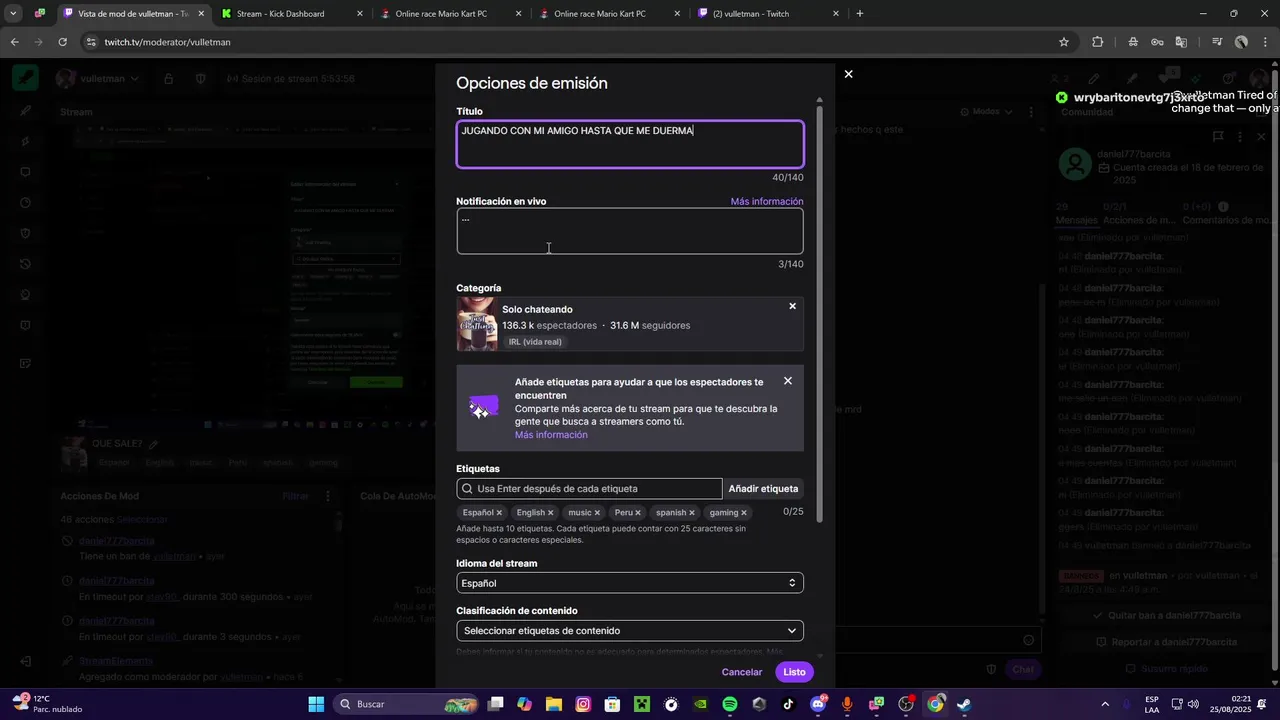Open Discord from taskbar
1280x720 pixels.
pyautogui.click(x=818, y=704)
